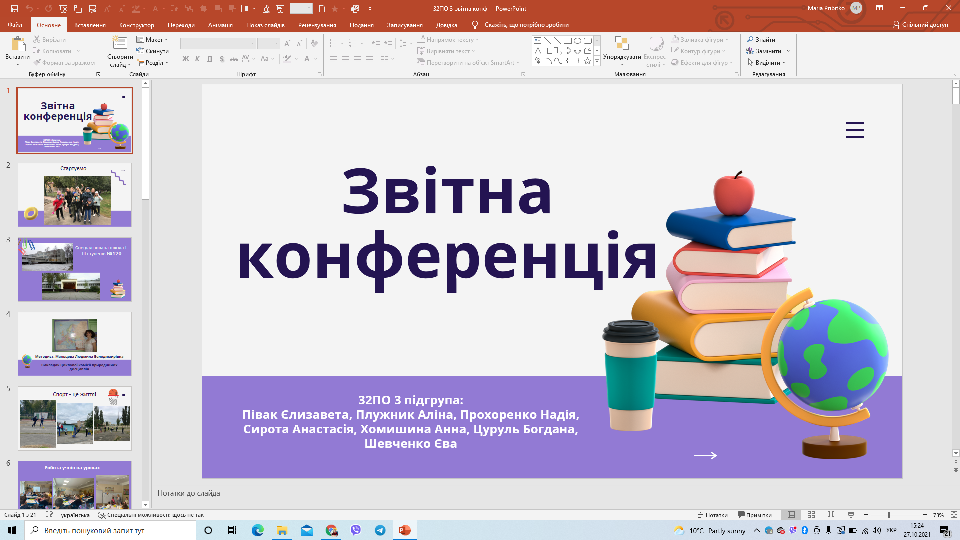Open the Упорядкувати (Arrange) tool
The image size is (960, 540).
coord(621,48)
